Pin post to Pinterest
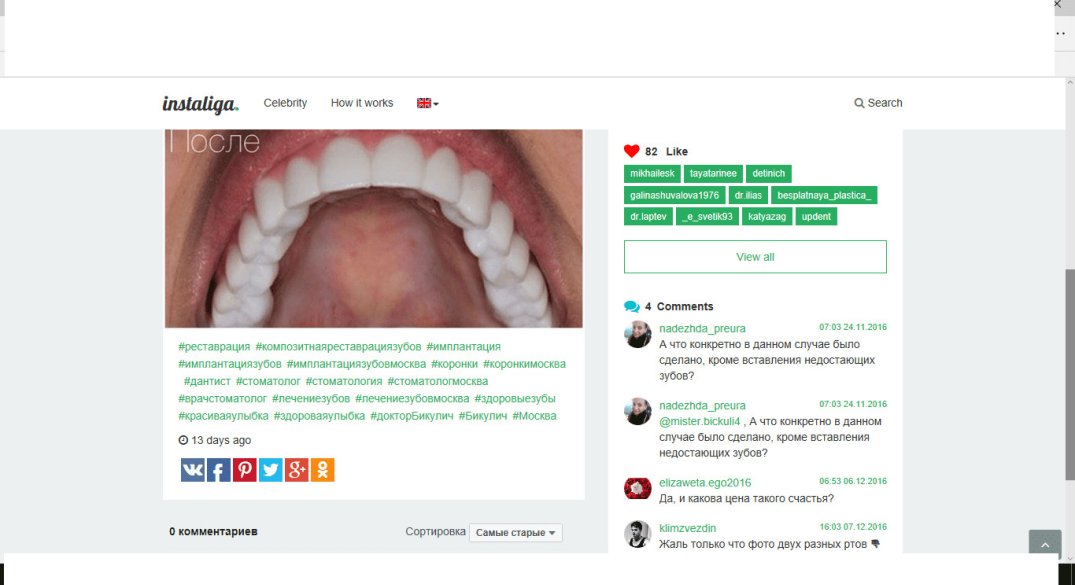This screenshot has height=585, width=1075. click(x=245, y=470)
